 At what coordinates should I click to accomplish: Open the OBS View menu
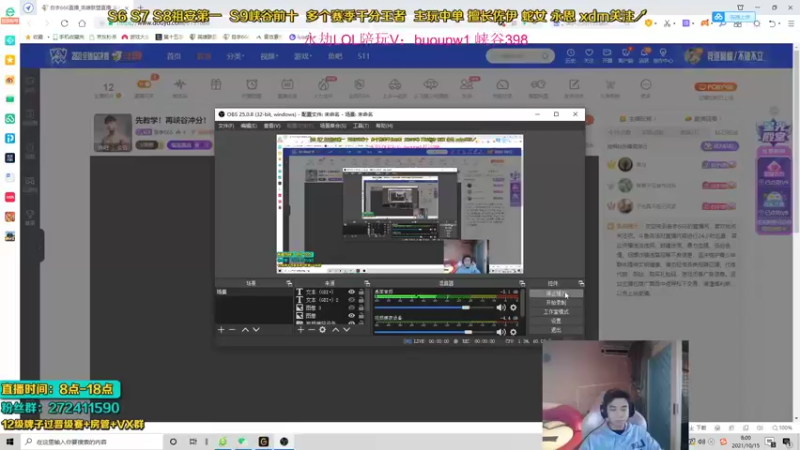coord(272,126)
